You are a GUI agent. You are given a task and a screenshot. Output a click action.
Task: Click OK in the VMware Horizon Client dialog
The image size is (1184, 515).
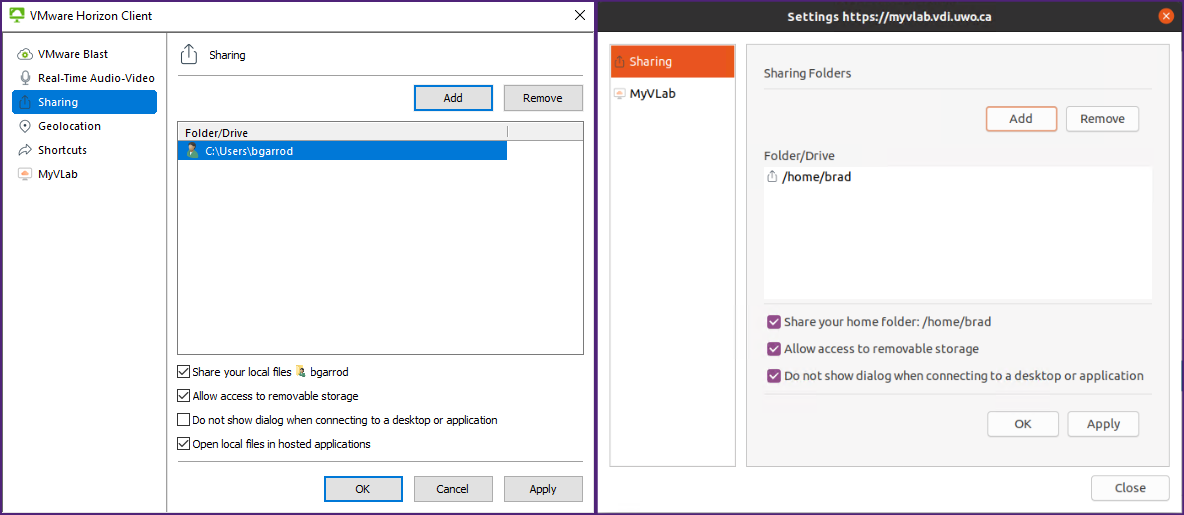[362, 489]
